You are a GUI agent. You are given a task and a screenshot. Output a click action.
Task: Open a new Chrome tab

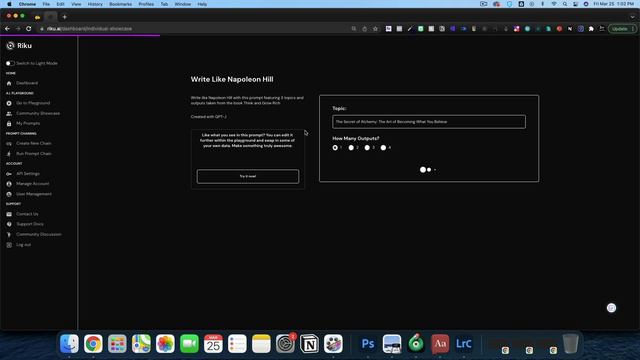click(64, 17)
